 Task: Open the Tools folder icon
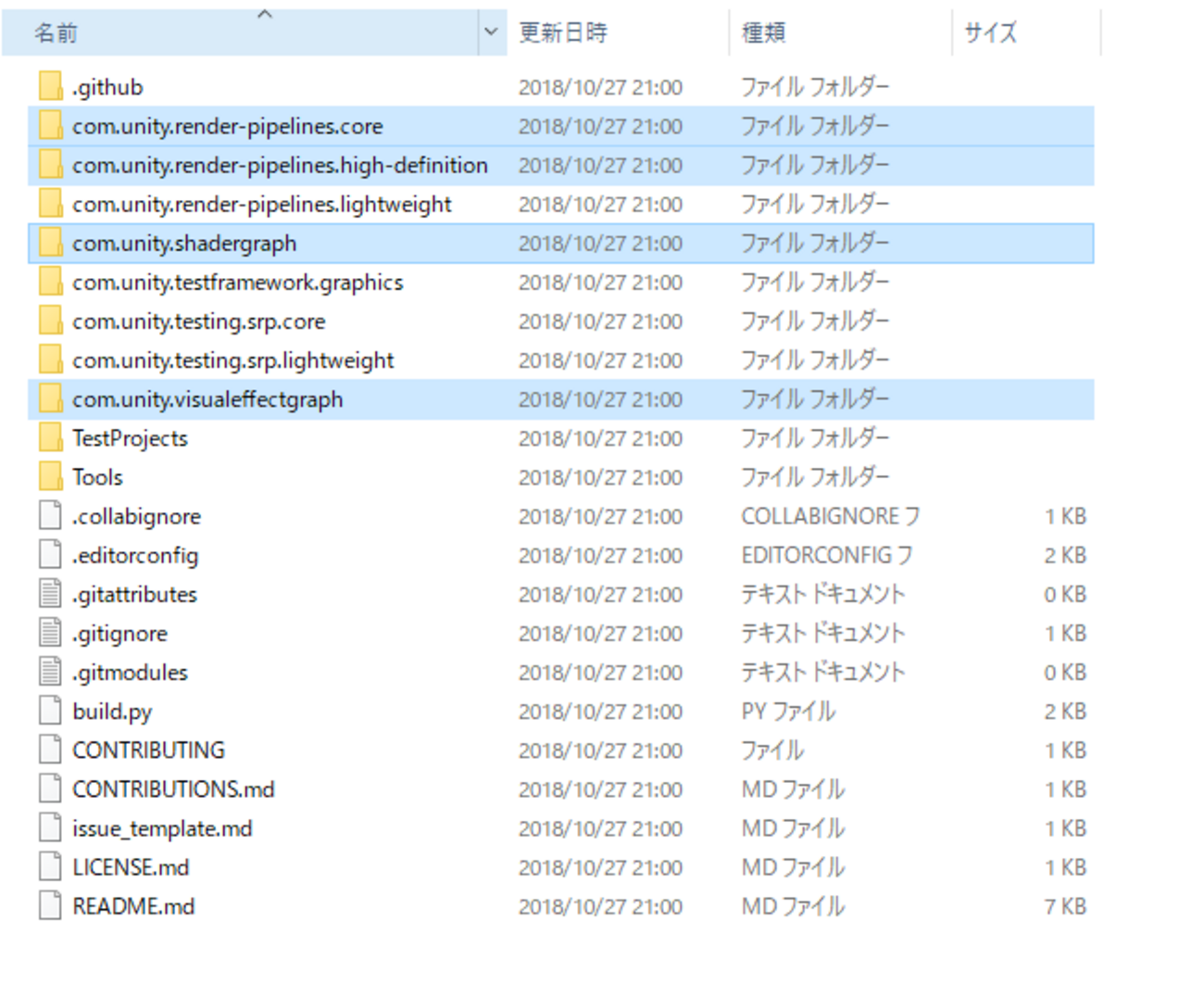coord(49,476)
